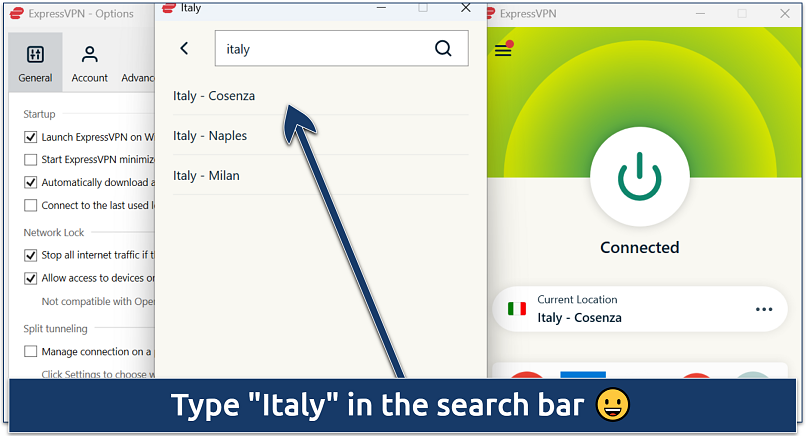
Task: Close the Italy location window
Action: click(466, 8)
